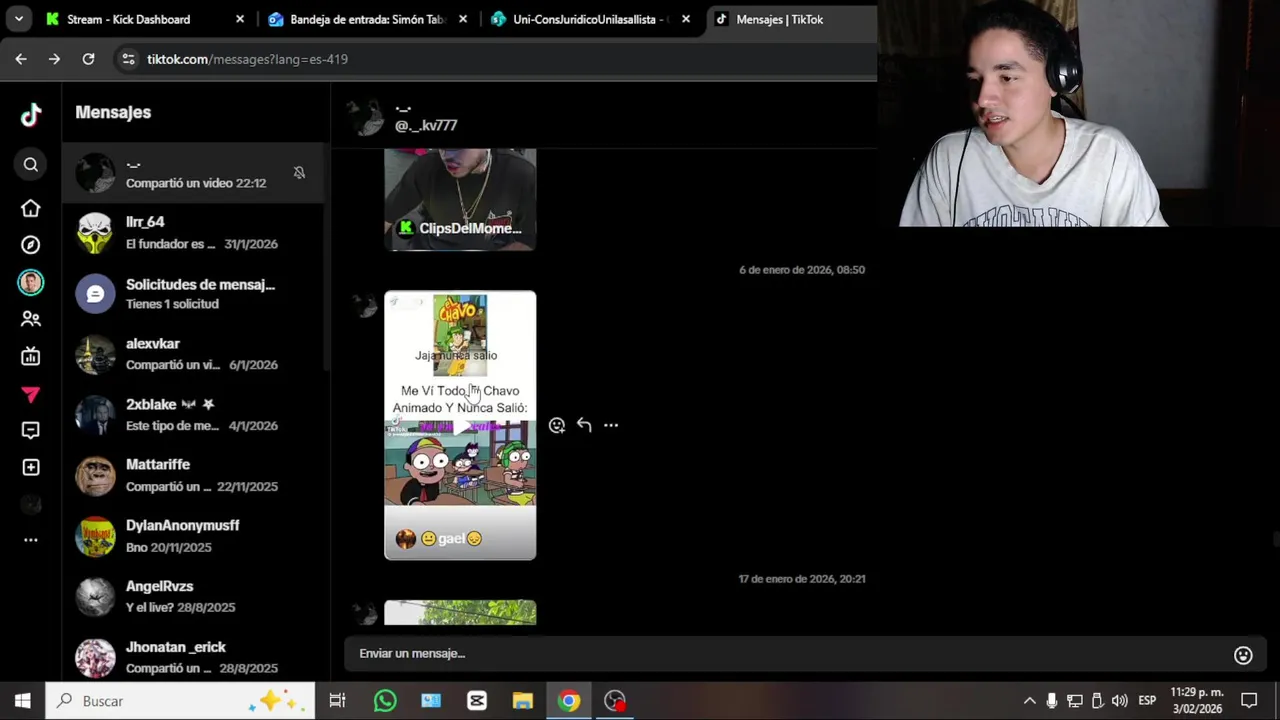The image size is (1280, 720).
Task: Open the alexvkar conversation
Action: coord(195,355)
